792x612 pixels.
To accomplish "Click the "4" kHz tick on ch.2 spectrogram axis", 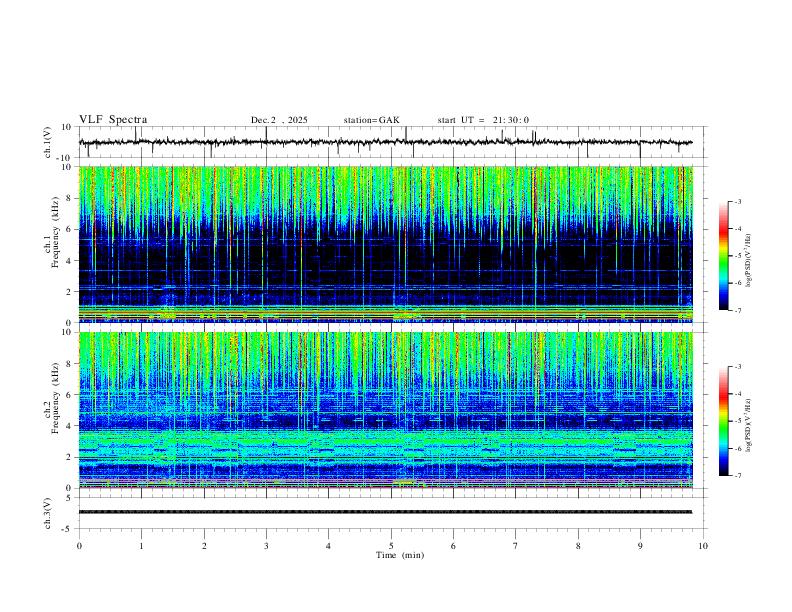I will (x=70, y=426).
